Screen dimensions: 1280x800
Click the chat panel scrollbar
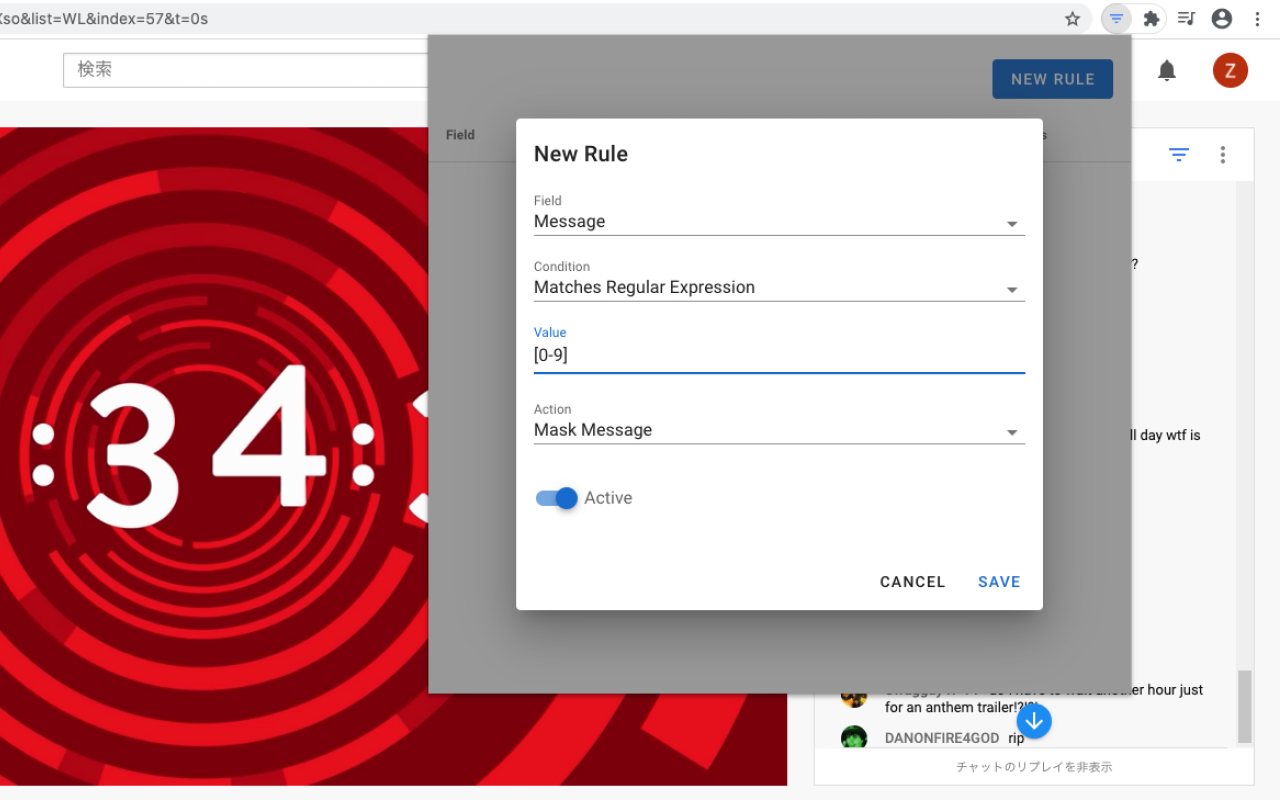click(1244, 707)
